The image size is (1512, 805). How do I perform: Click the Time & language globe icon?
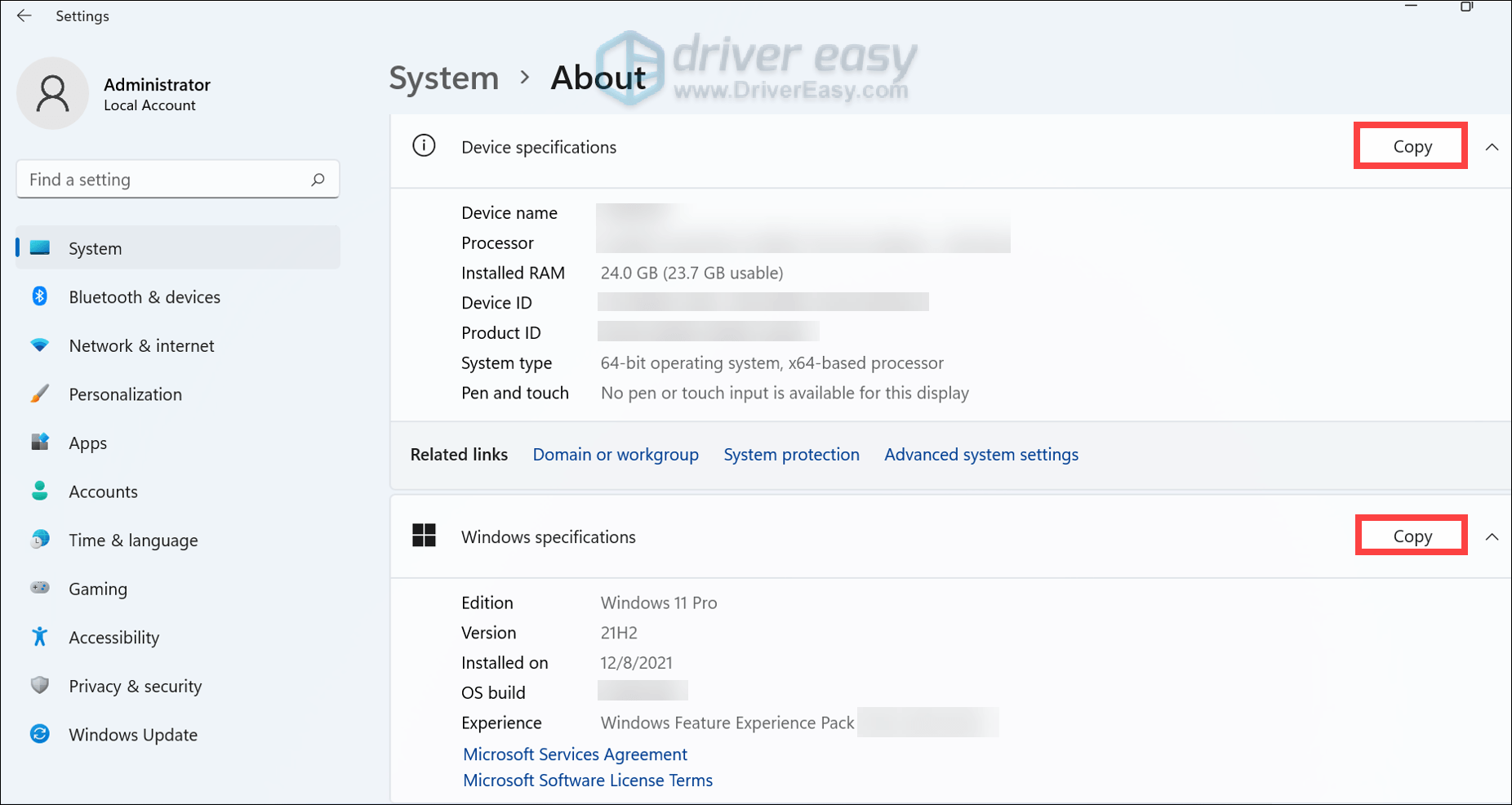40,539
